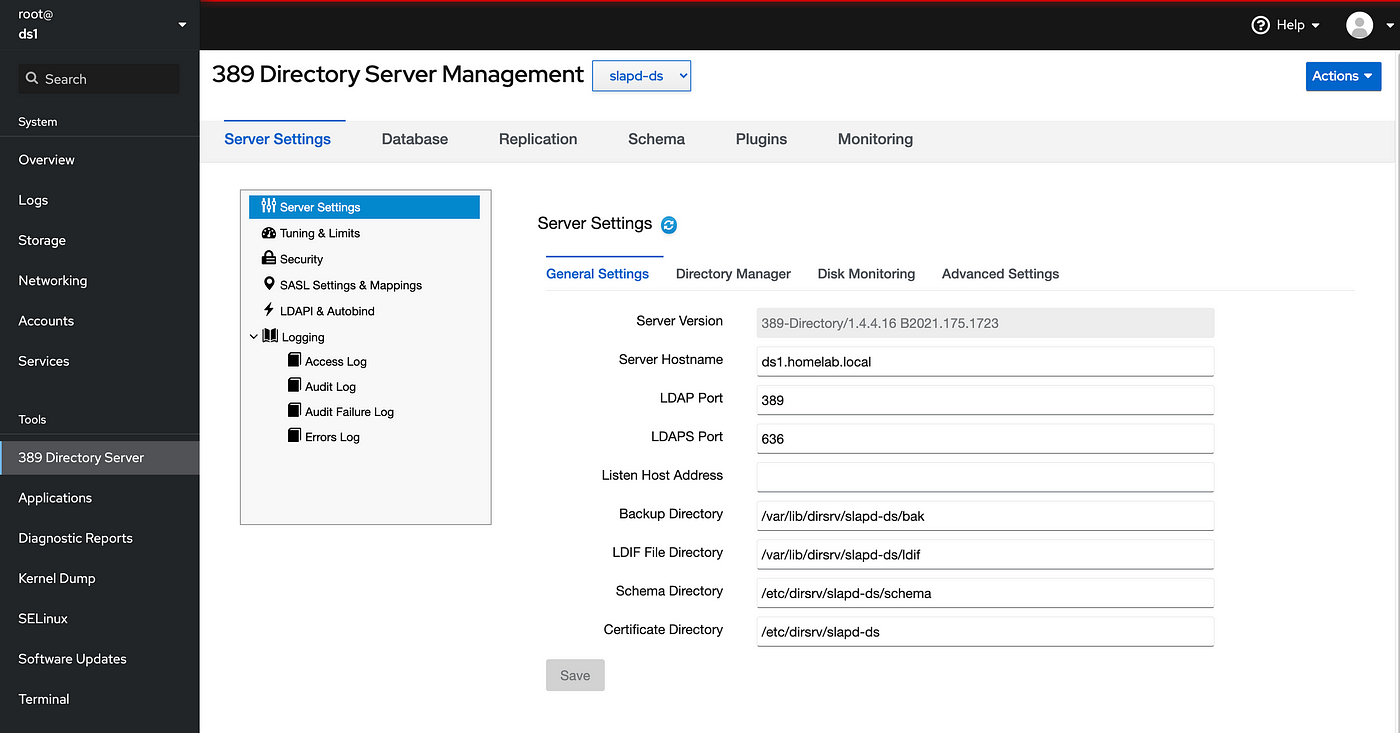Viewport: 1400px width, 733px height.
Task: Open Kernel Dump in the sidebar
Action: 100,578
